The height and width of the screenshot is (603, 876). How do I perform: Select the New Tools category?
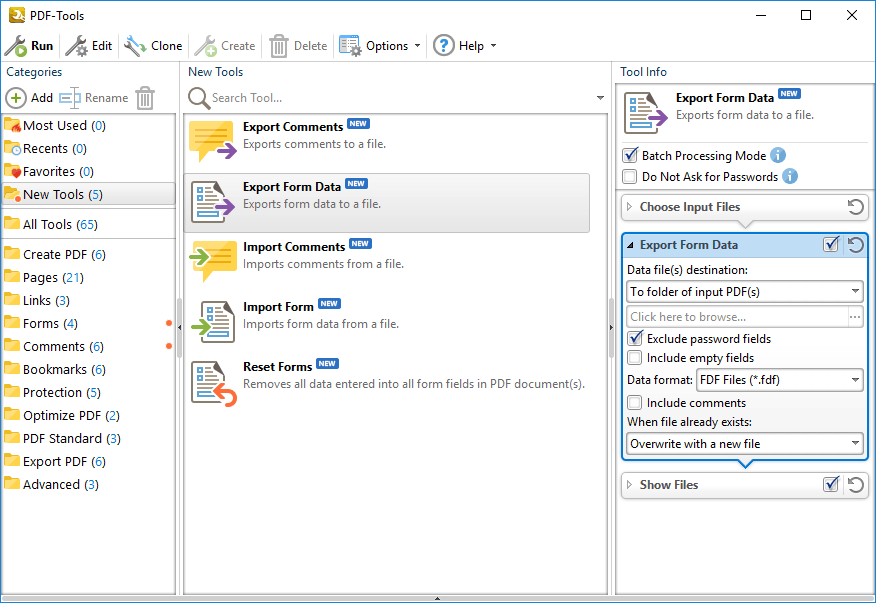click(88, 194)
